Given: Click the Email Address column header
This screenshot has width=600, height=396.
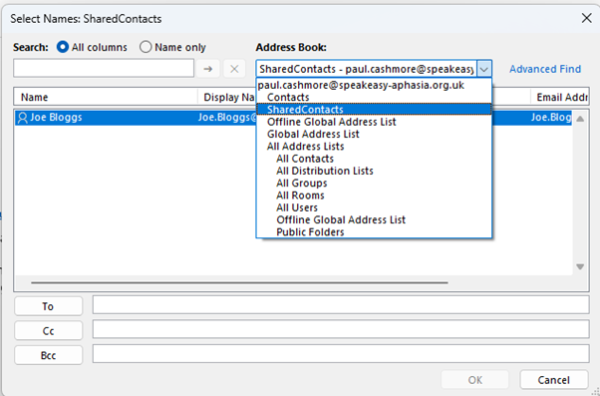Looking at the screenshot, I should click(x=559, y=97).
